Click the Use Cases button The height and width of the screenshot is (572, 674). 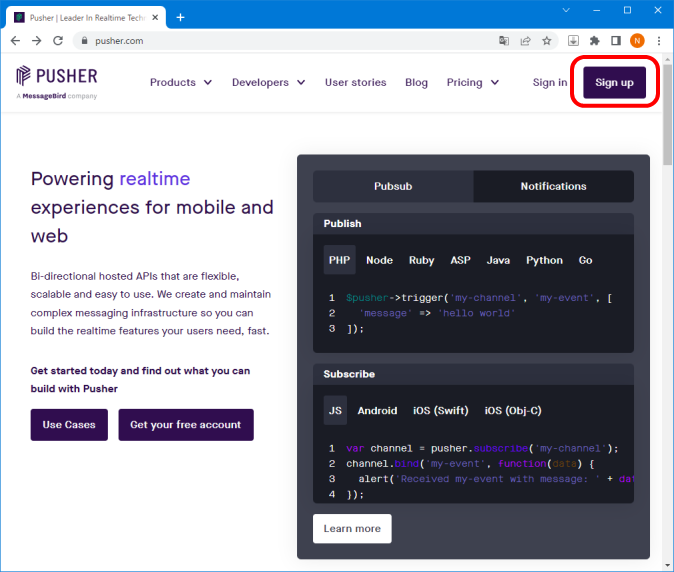coord(69,425)
